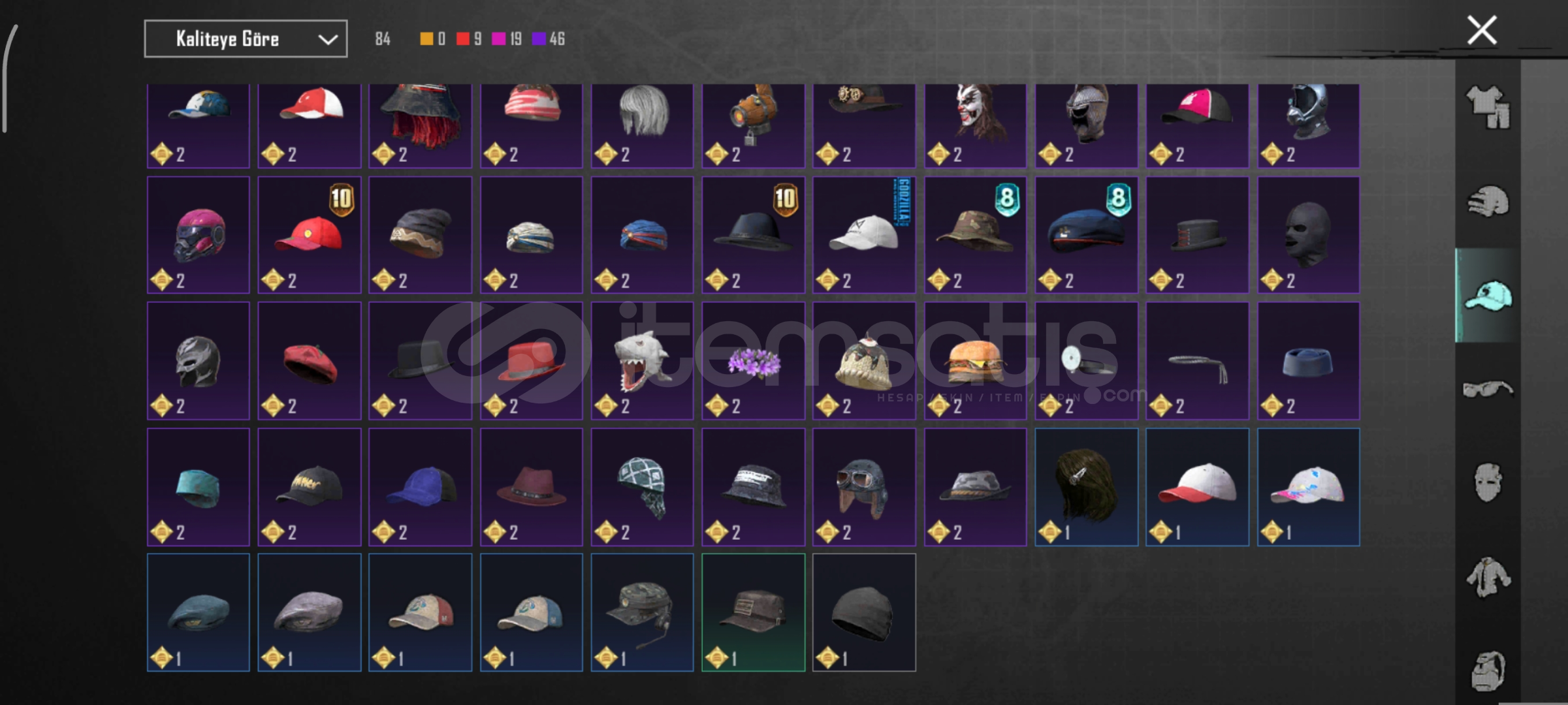This screenshot has height=705, width=1568.
Task: Close the inventory screen with X
Action: click(x=1482, y=30)
